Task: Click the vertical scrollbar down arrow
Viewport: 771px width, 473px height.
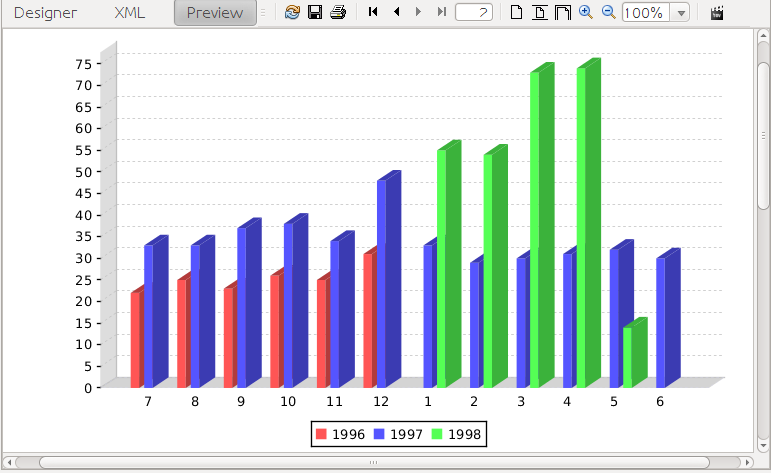Action: tap(763, 446)
